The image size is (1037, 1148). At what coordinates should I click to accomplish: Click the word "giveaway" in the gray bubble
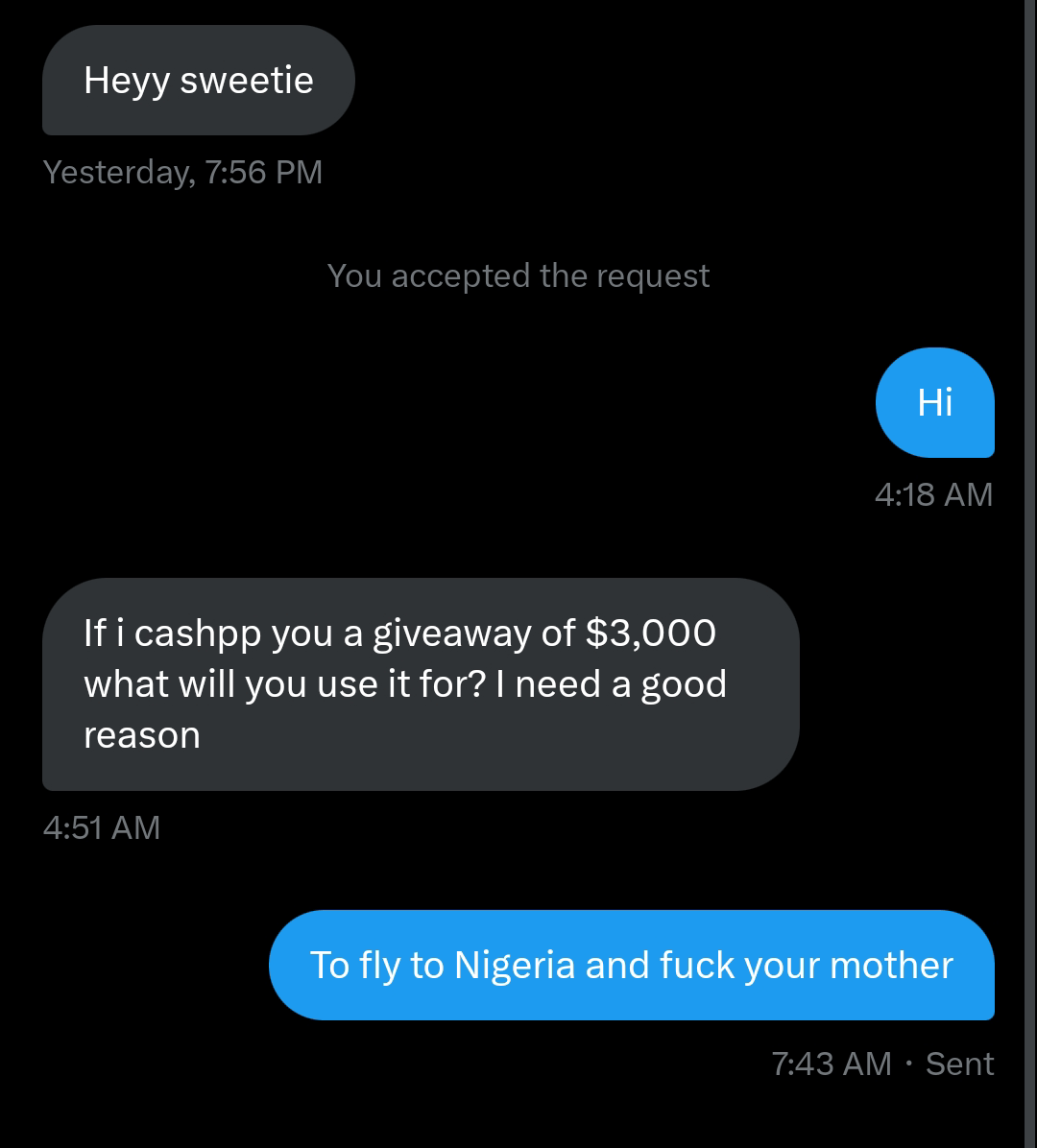pyautogui.click(x=452, y=634)
